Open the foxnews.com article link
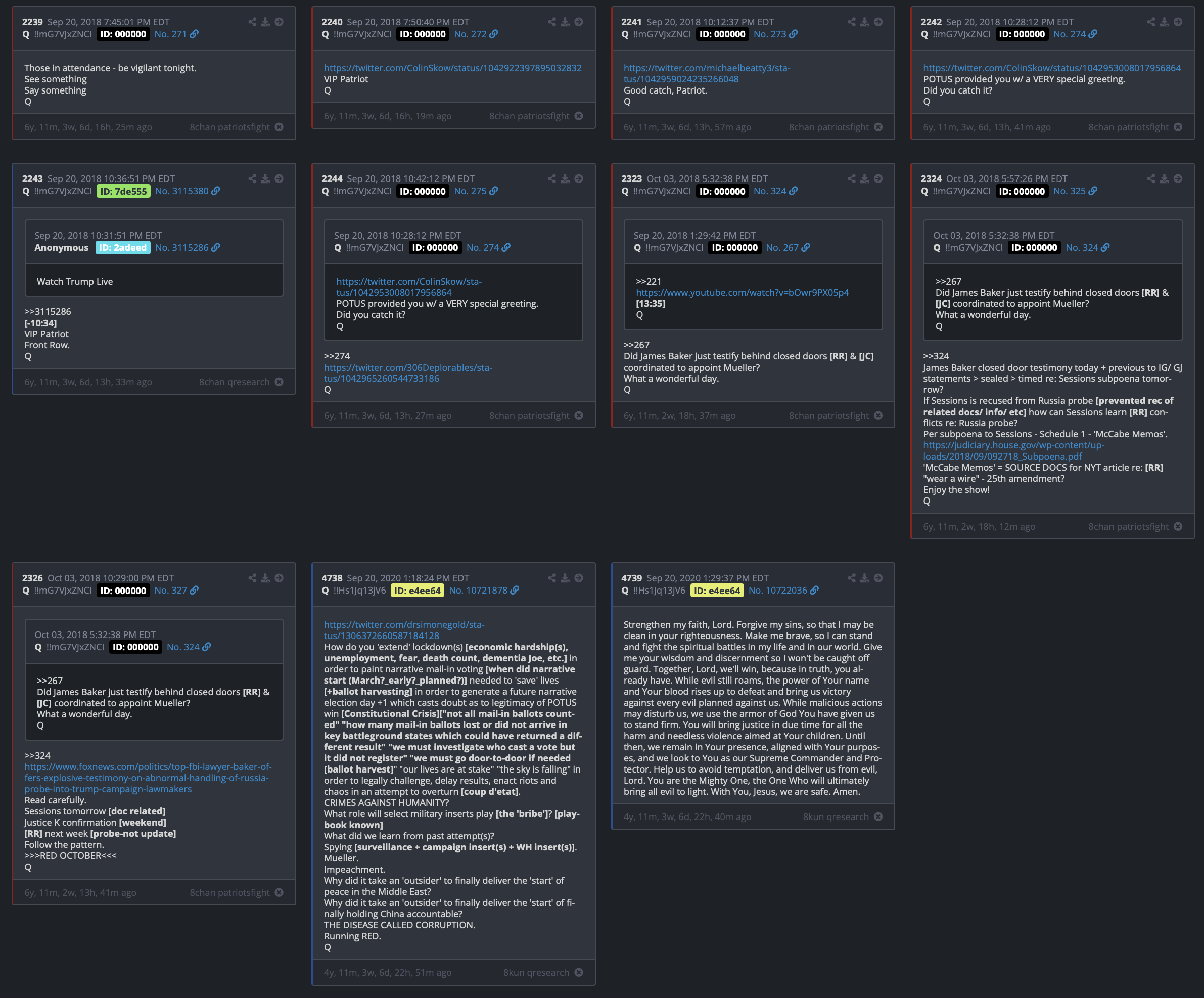 148,778
